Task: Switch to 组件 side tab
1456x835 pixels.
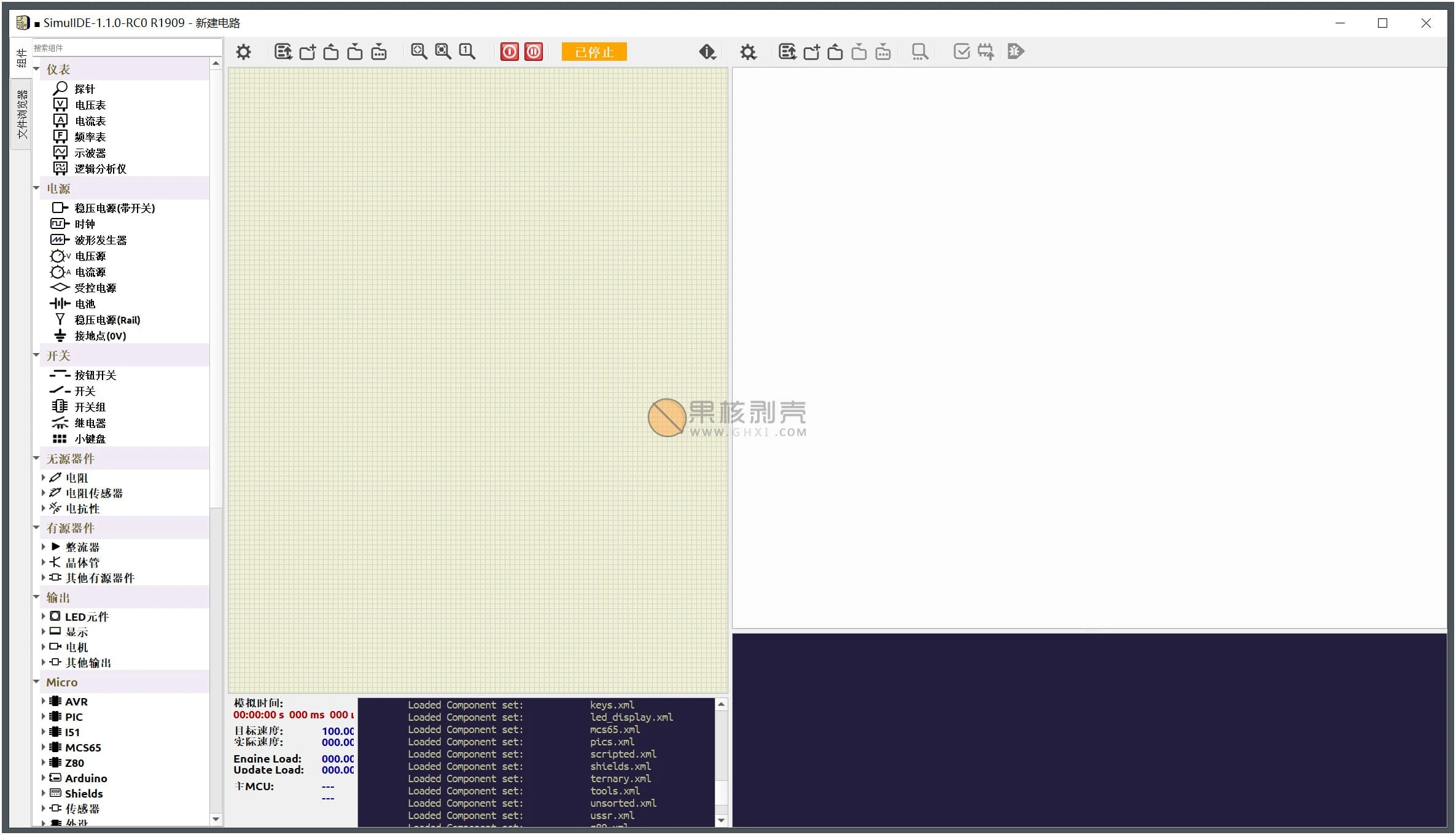Action: (x=21, y=58)
